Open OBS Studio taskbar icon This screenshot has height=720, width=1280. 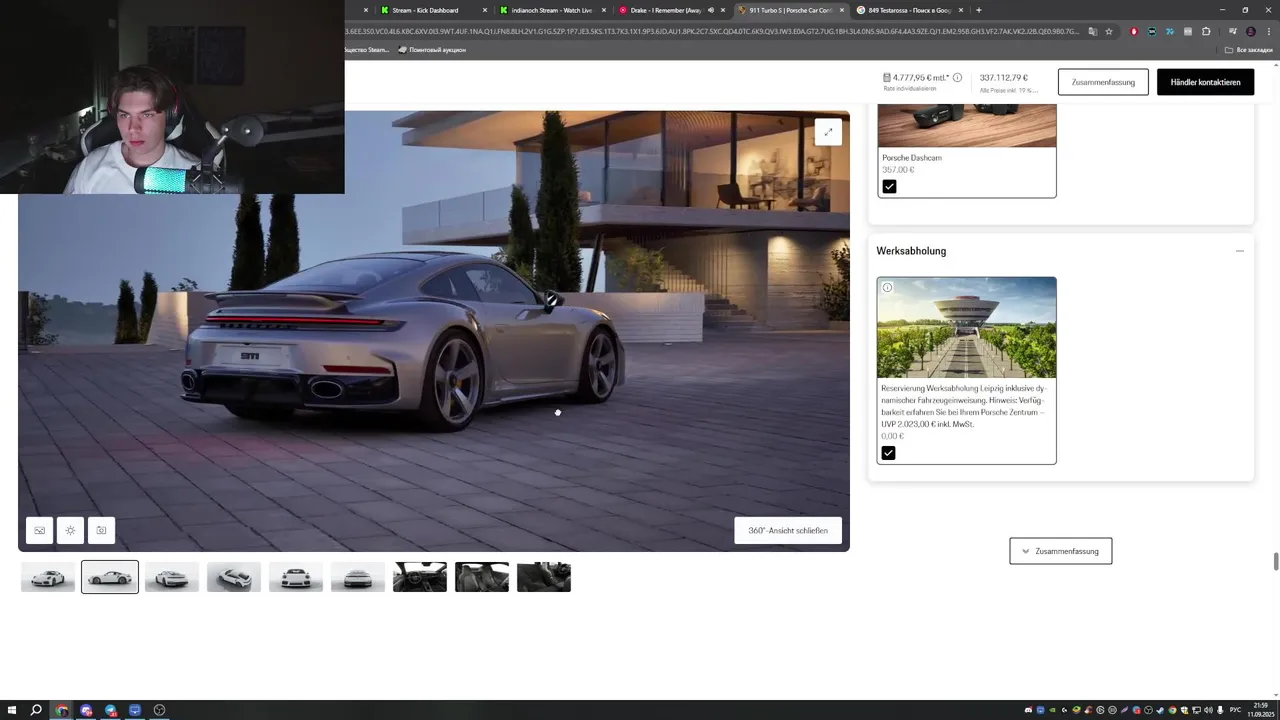[159, 710]
